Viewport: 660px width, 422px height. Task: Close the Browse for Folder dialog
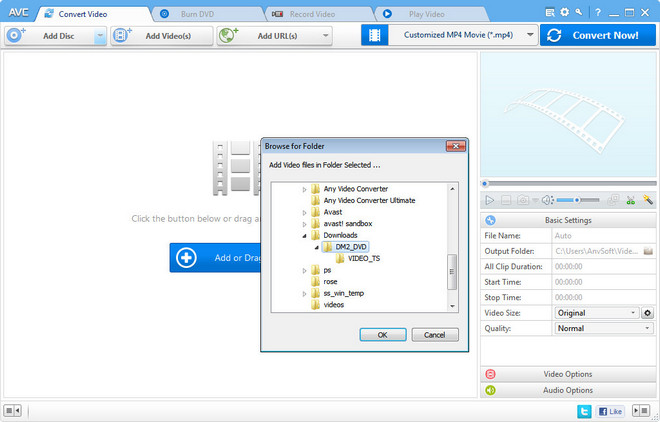455,146
